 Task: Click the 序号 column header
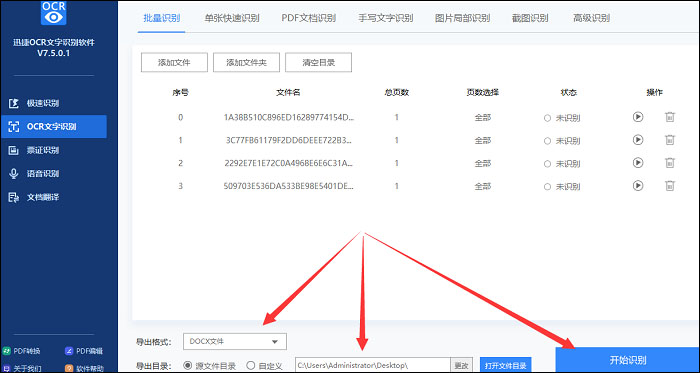pyautogui.click(x=180, y=93)
